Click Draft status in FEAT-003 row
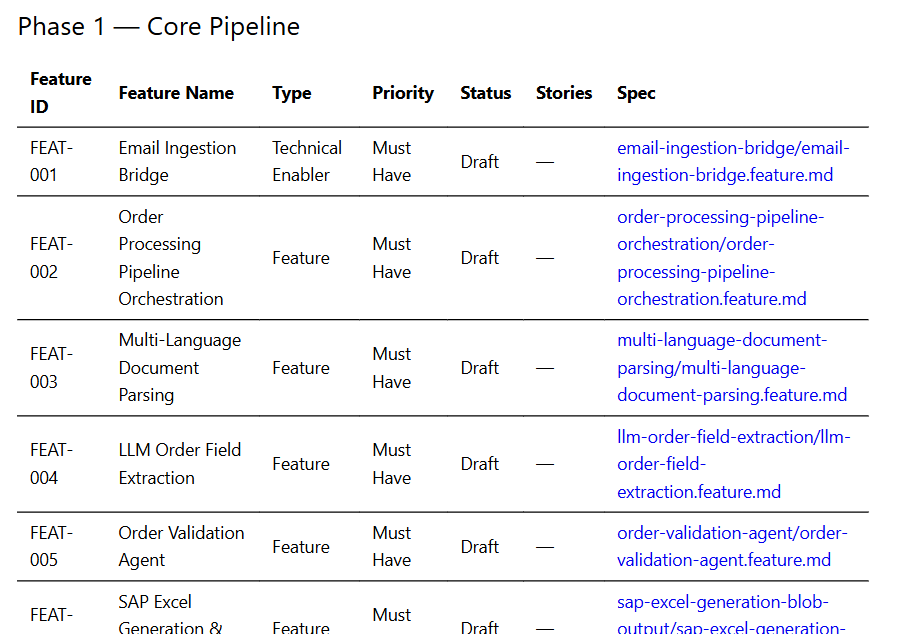The width and height of the screenshot is (915, 634). coord(480,368)
